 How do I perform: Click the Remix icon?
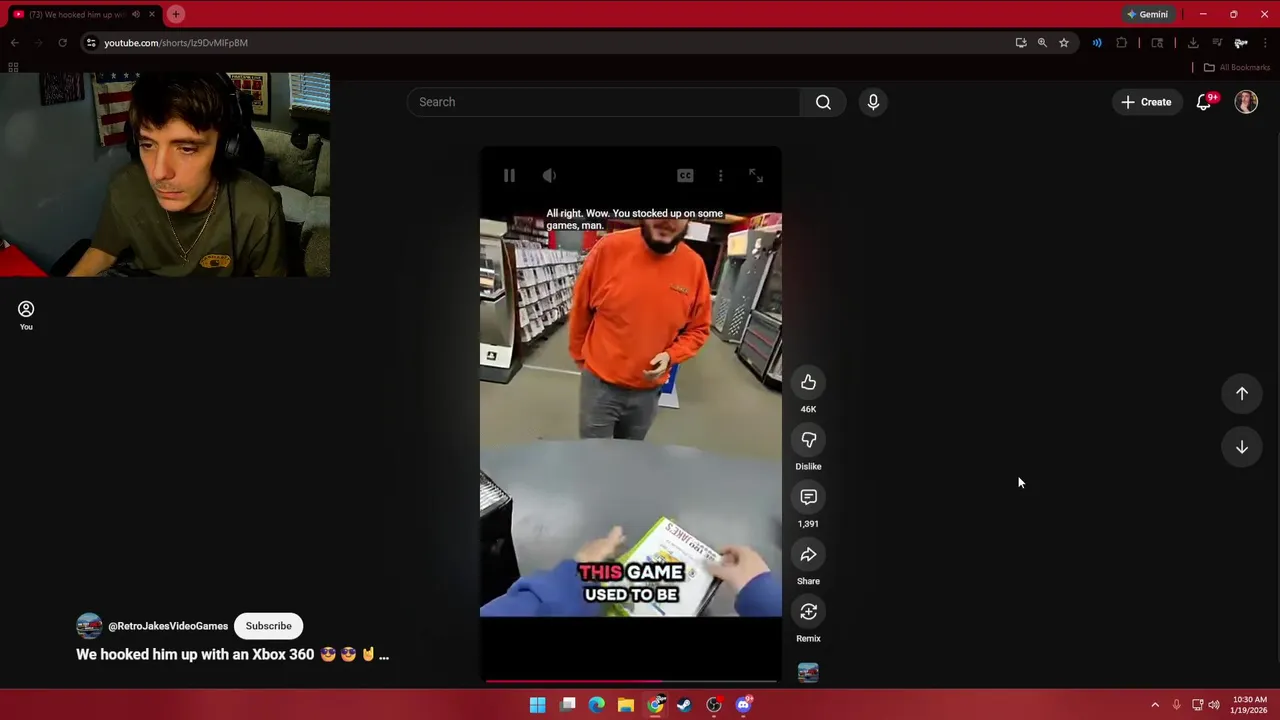pyautogui.click(x=808, y=612)
